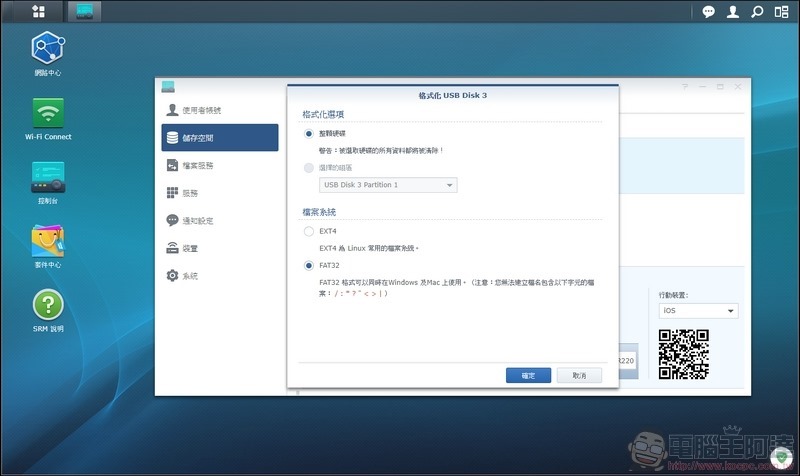Click the QR code image

pyautogui.click(x=684, y=355)
